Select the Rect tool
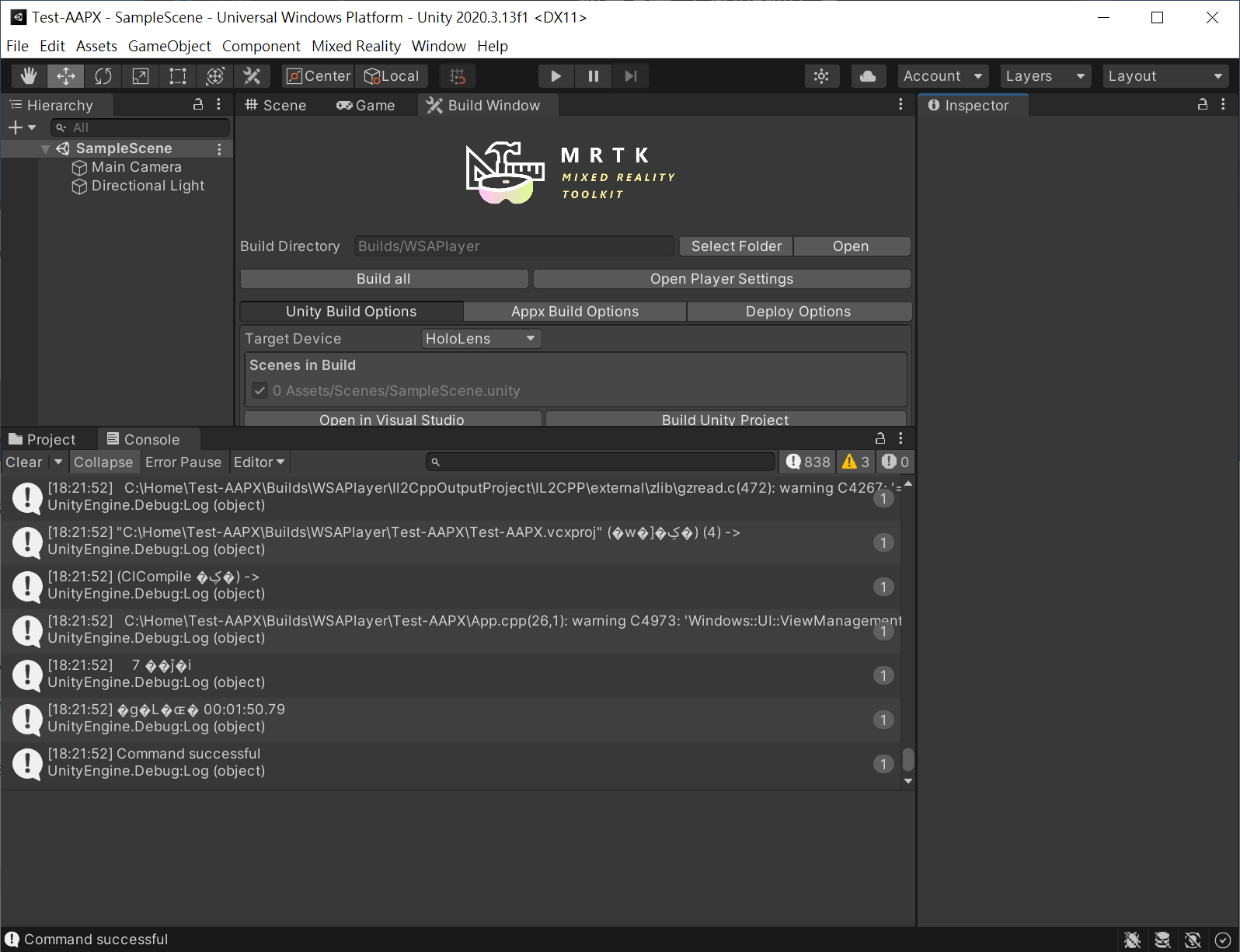The width and height of the screenshot is (1240, 952). [178, 76]
